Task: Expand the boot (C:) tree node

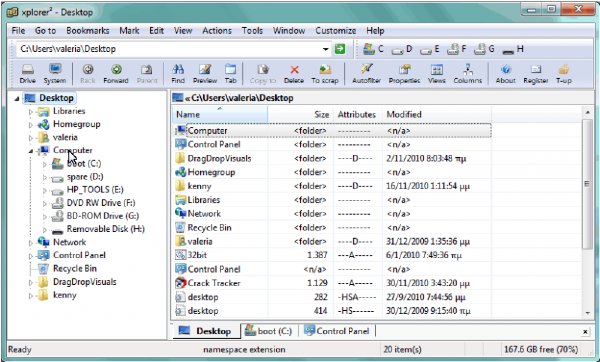Action: point(45,164)
